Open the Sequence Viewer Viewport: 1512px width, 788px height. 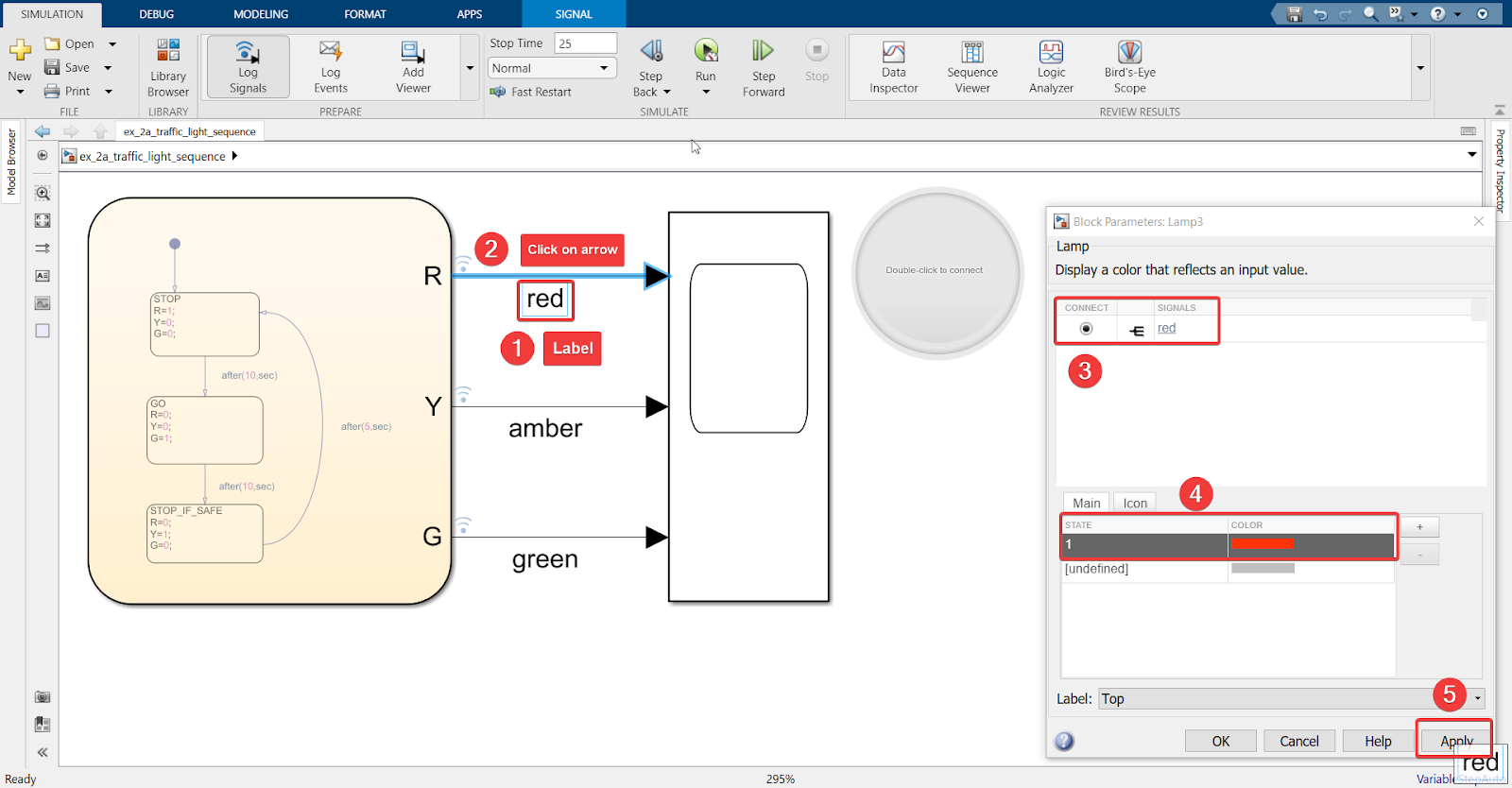[x=972, y=66]
